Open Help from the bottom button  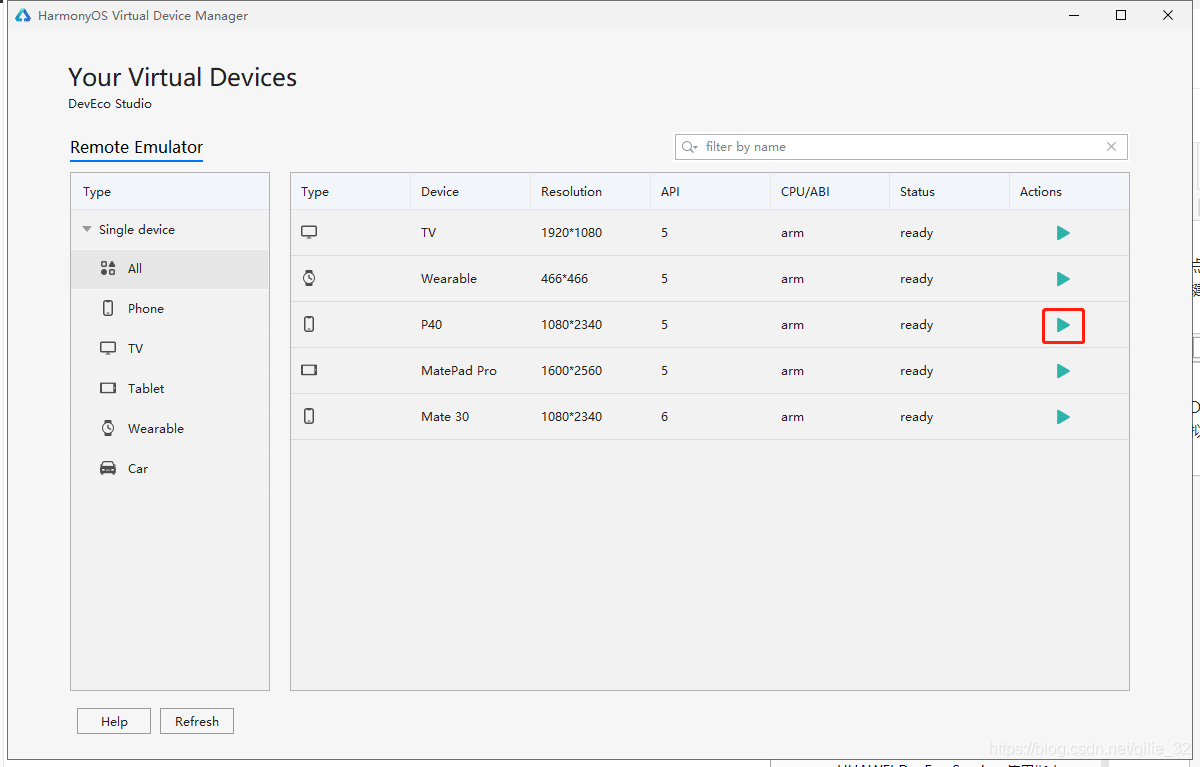(x=114, y=721)
